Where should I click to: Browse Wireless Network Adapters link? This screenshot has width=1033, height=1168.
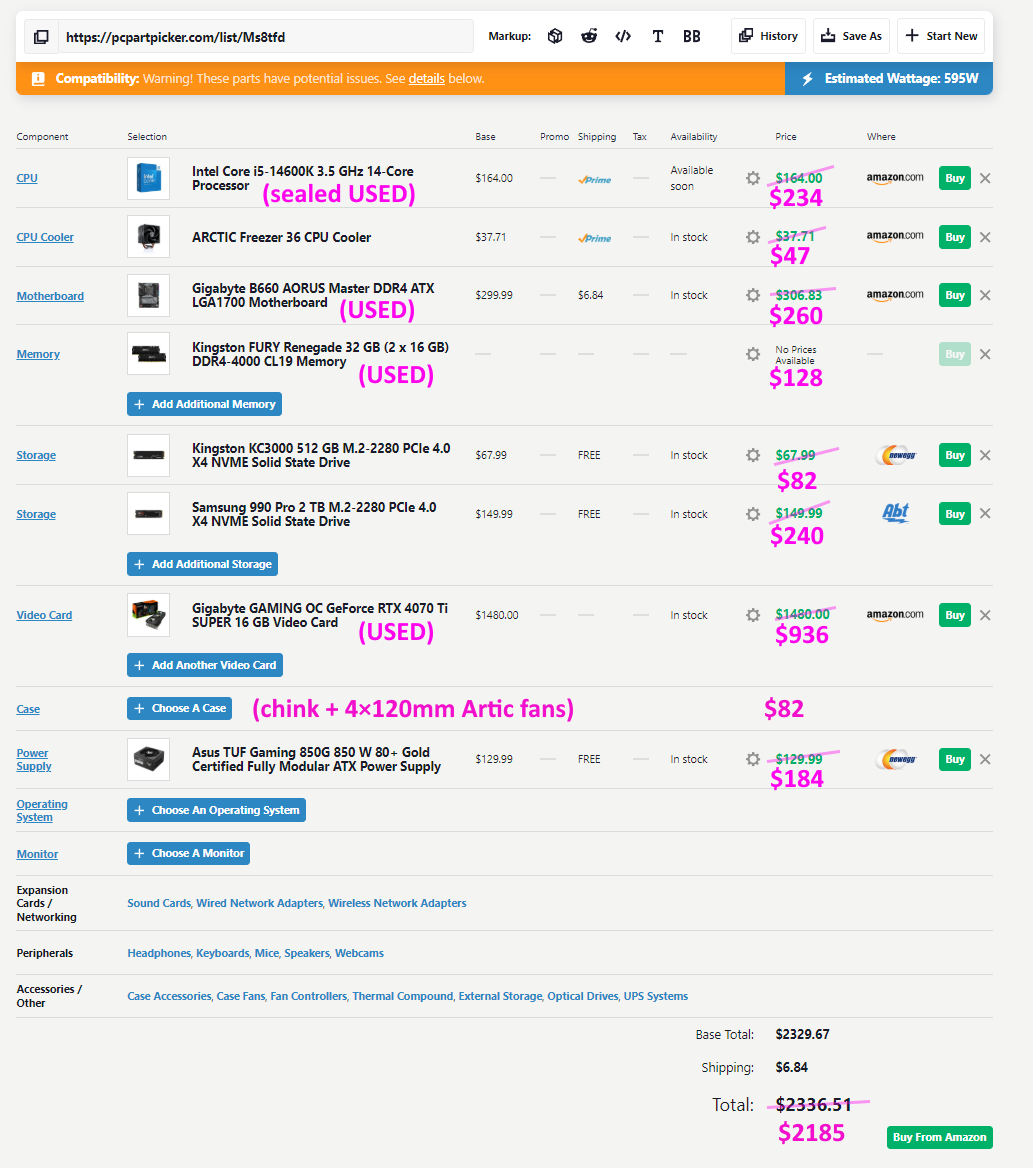398,903
